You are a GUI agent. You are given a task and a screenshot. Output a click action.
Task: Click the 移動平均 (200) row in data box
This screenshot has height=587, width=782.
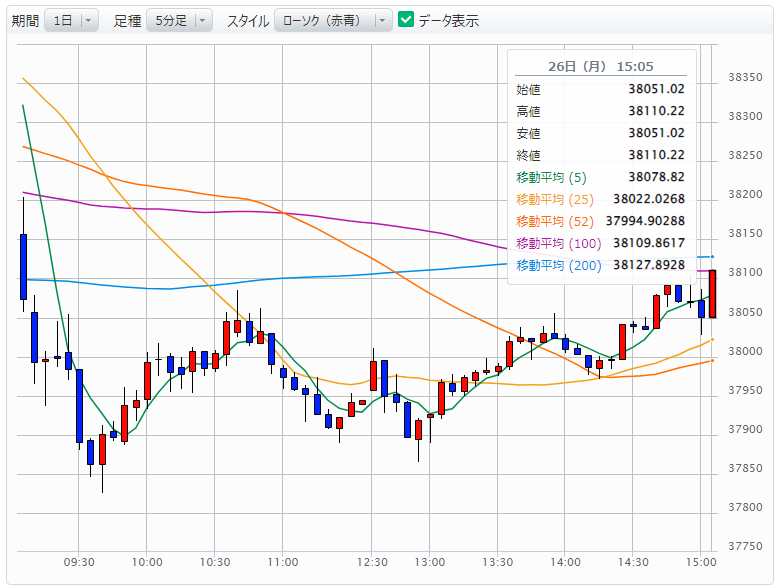pyautogui.click(x=600, y=265)
